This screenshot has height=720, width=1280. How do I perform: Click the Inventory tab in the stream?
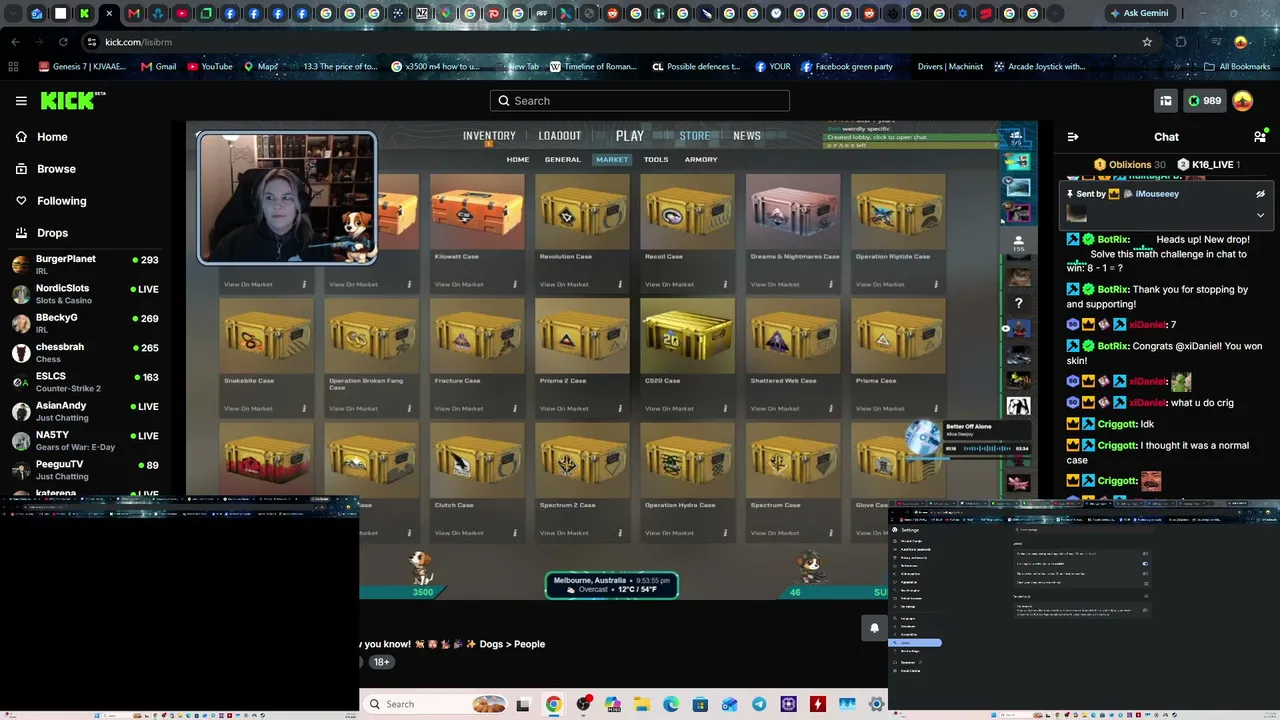[x=489, y=136]
